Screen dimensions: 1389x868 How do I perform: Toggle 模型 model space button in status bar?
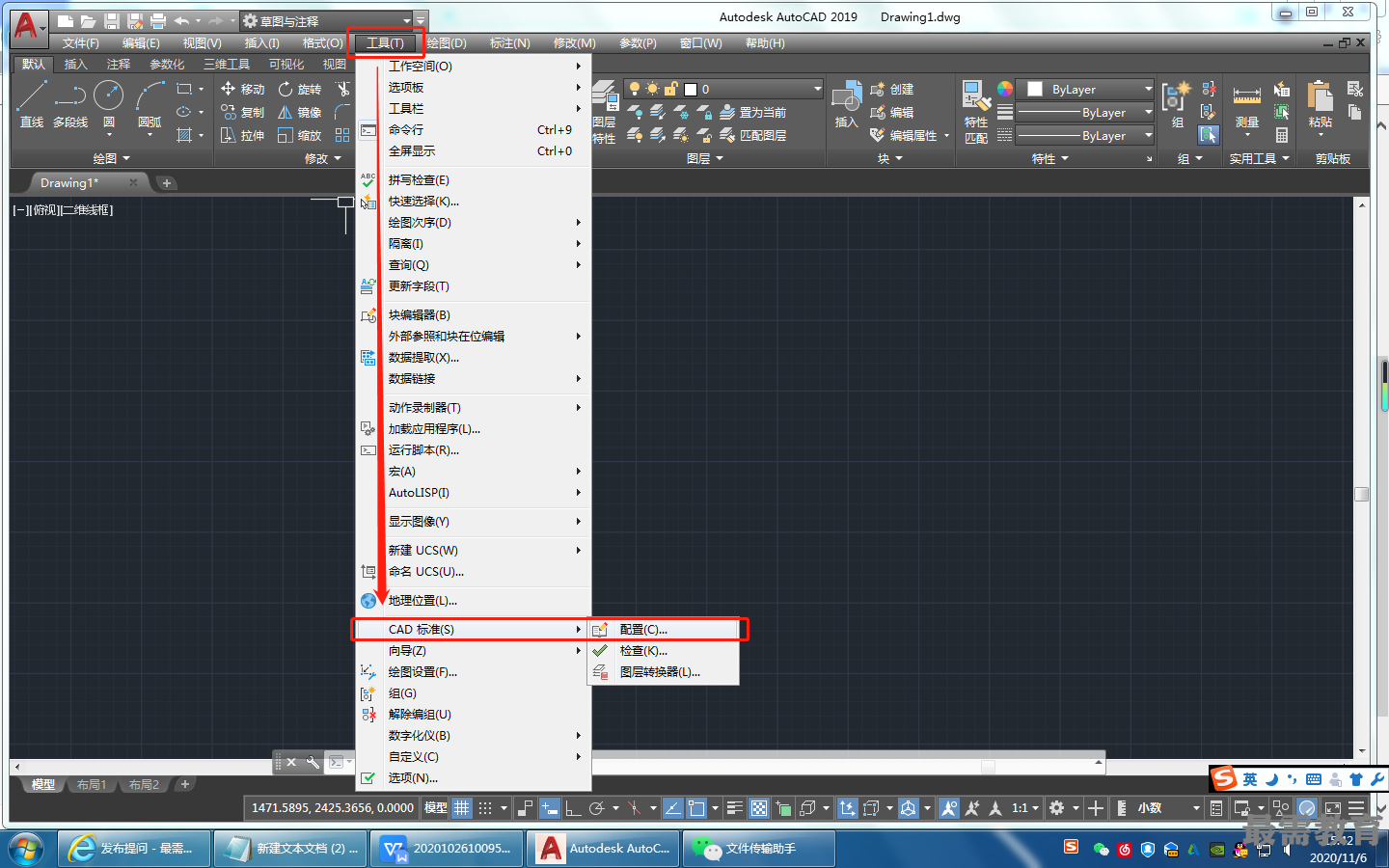pyautogui.click(x=436, y=808)
